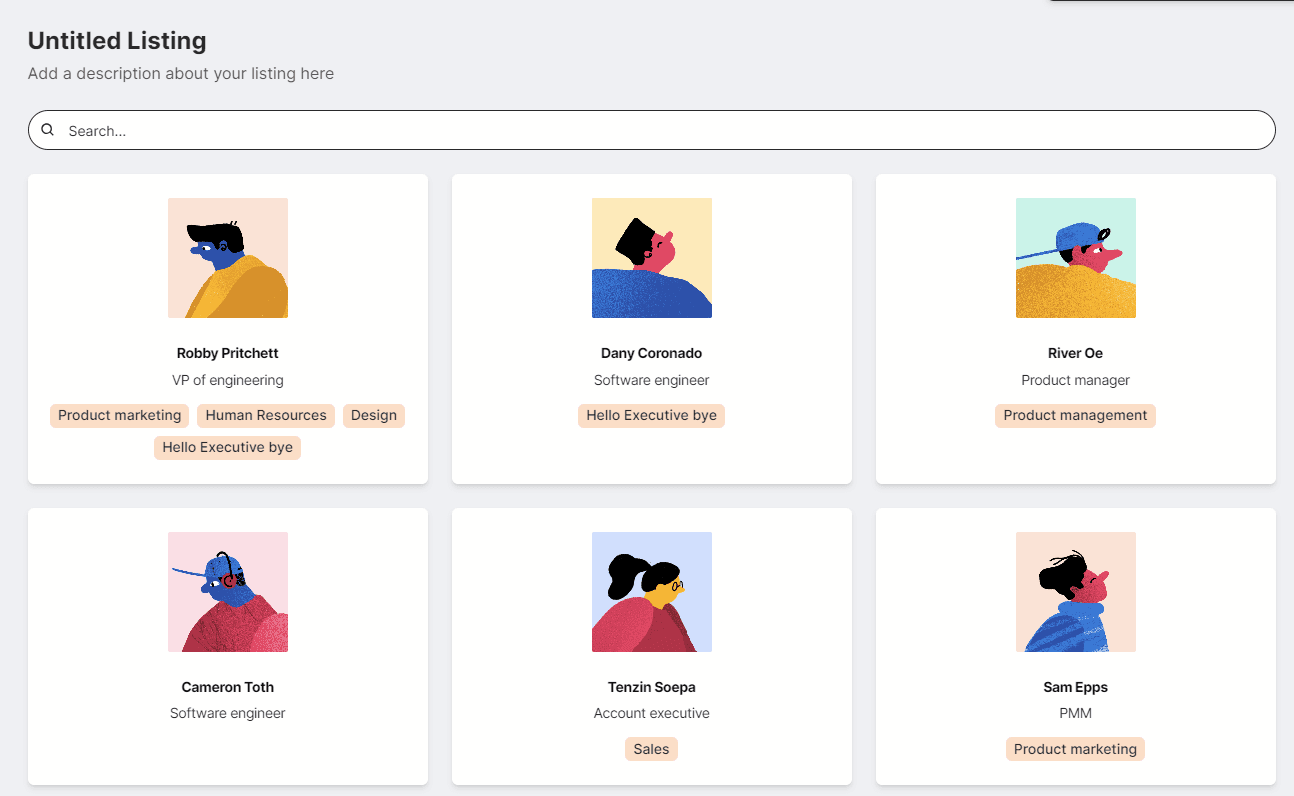This screenshot has height=796, width=1294.
Task: Click the Untitled Listing heading
Action: 117,41
